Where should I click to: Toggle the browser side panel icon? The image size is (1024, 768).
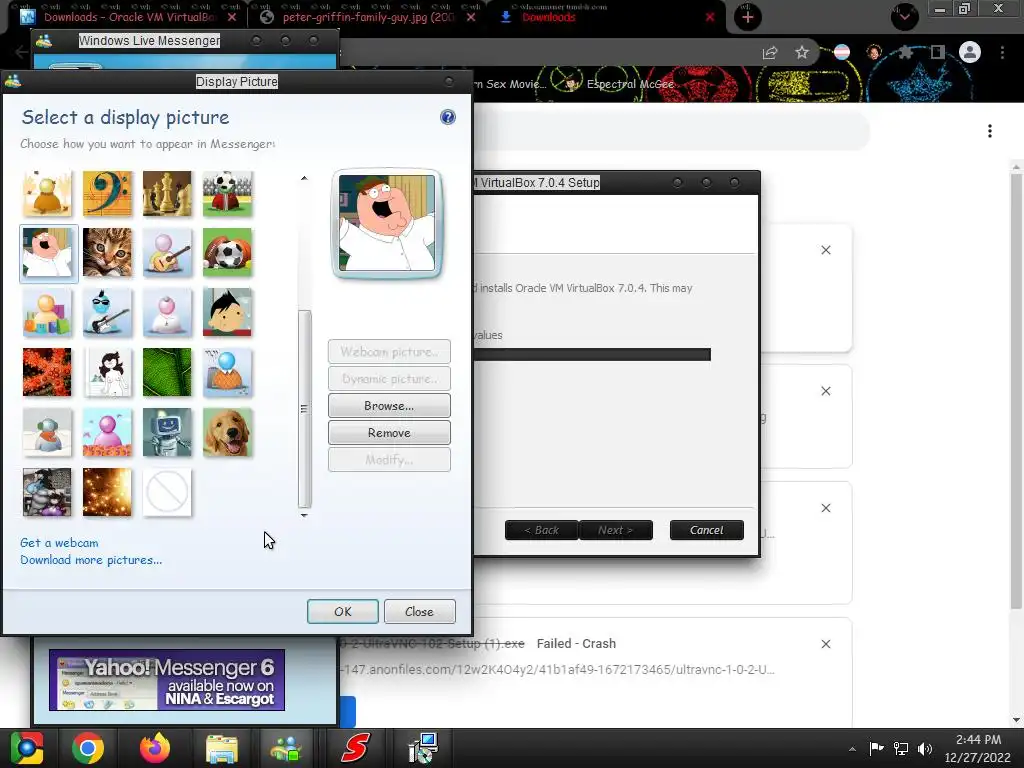coord(938,52)
